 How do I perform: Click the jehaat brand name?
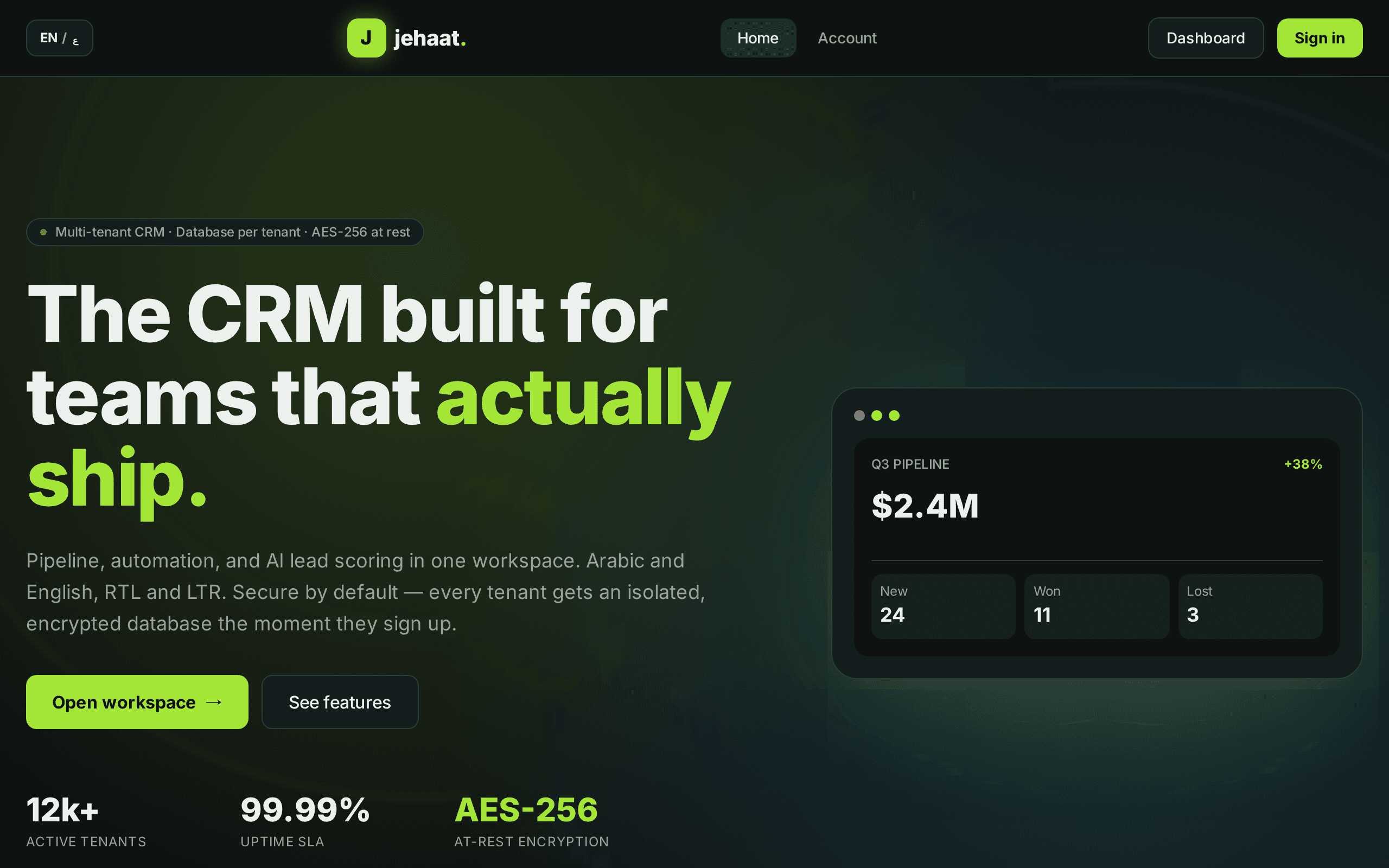point(429,38)
